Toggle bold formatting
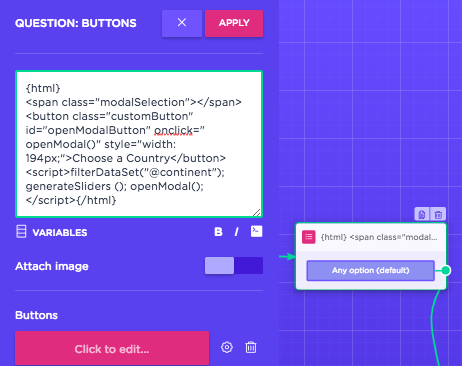462x366 pixels. tap(218, 232)
